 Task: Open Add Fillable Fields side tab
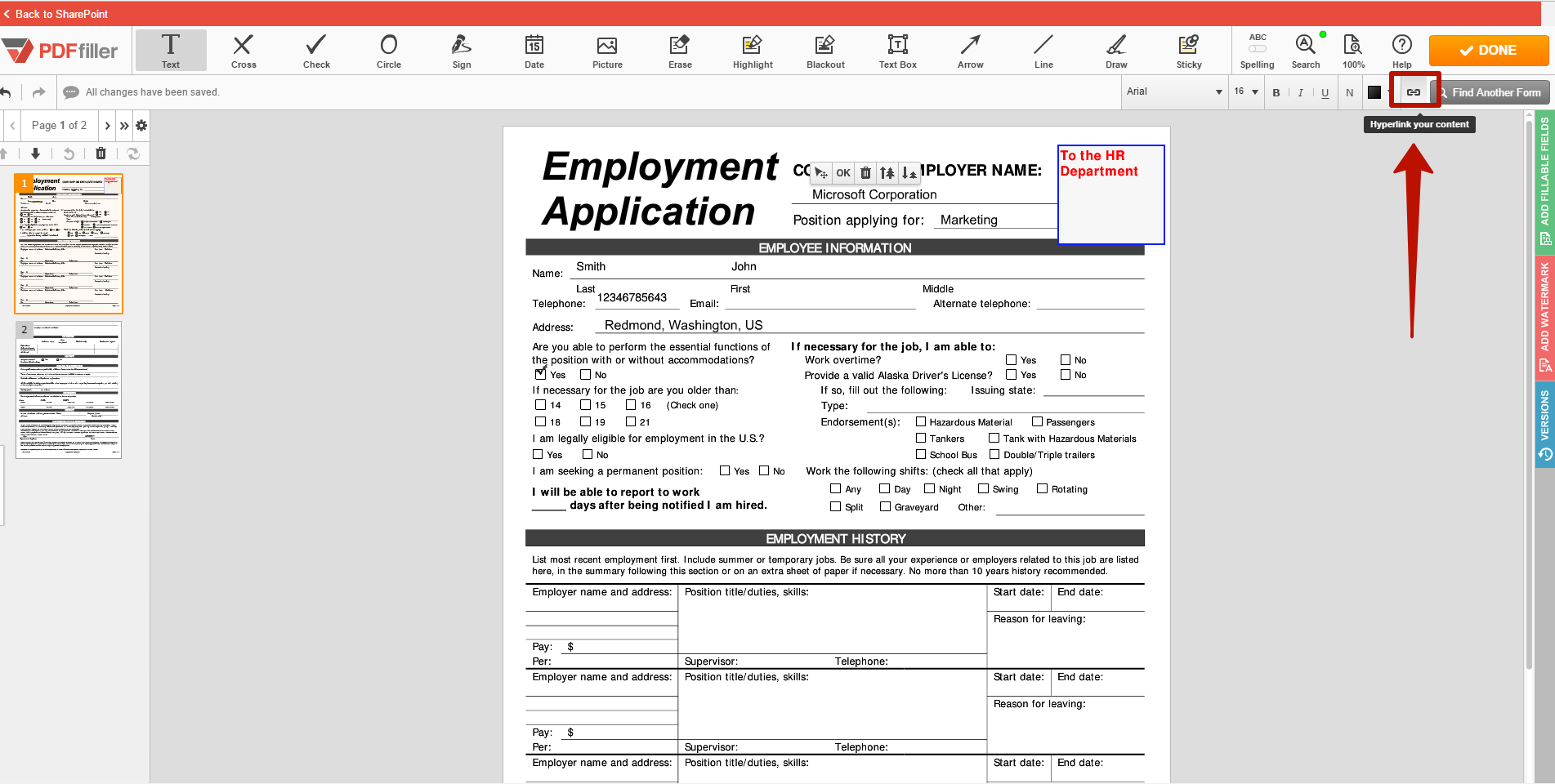coord(1544,181)
